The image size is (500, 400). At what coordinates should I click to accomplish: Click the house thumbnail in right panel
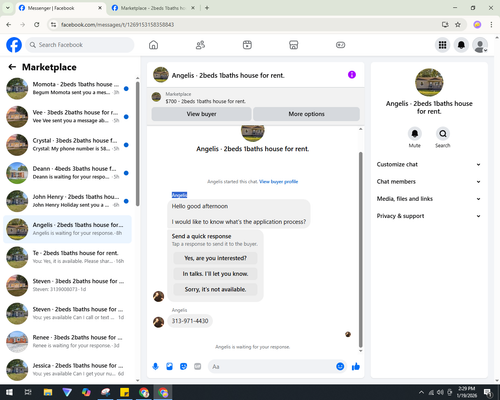coord(429,82)
